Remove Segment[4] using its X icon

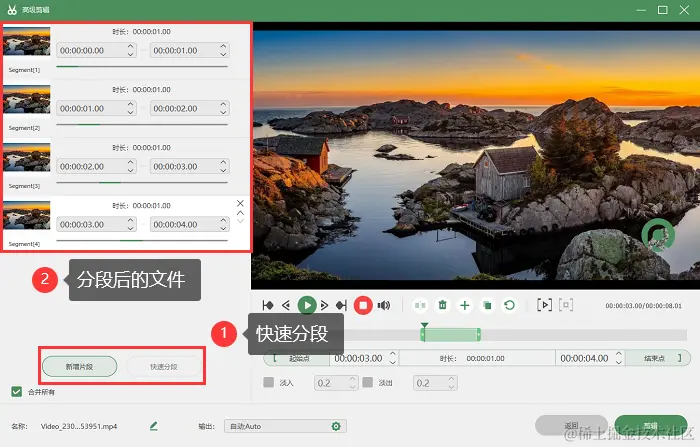pos(240,203)
